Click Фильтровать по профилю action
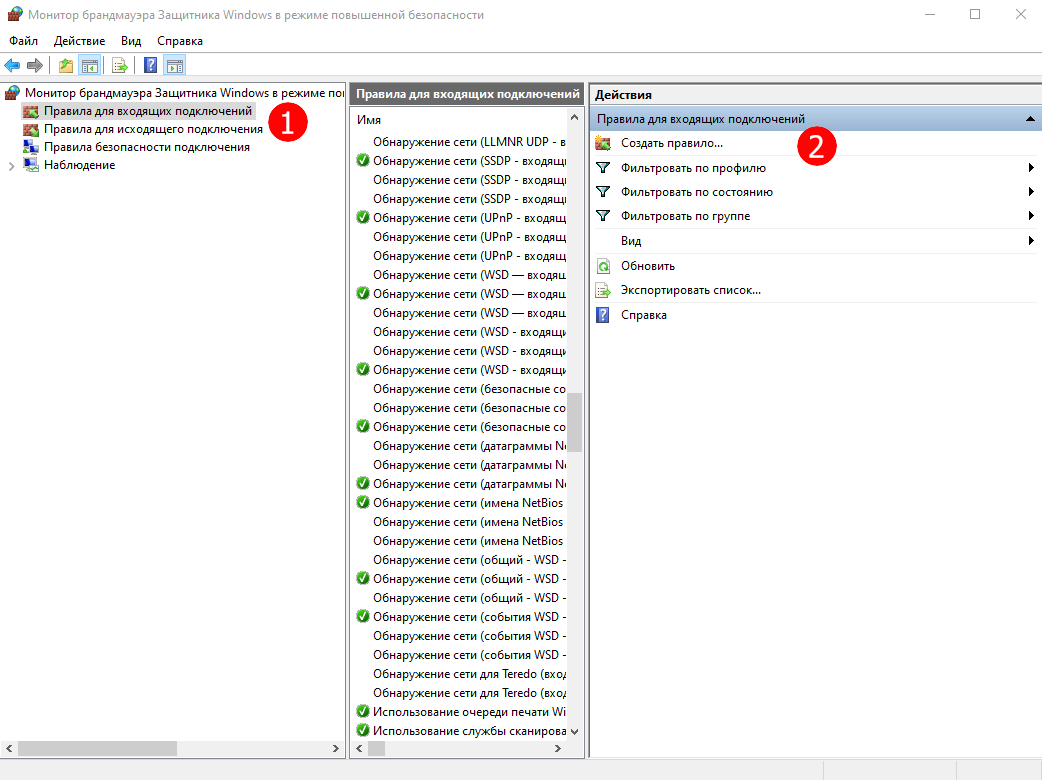Screen dimensions: 1042x780 [x=693, y=168]
